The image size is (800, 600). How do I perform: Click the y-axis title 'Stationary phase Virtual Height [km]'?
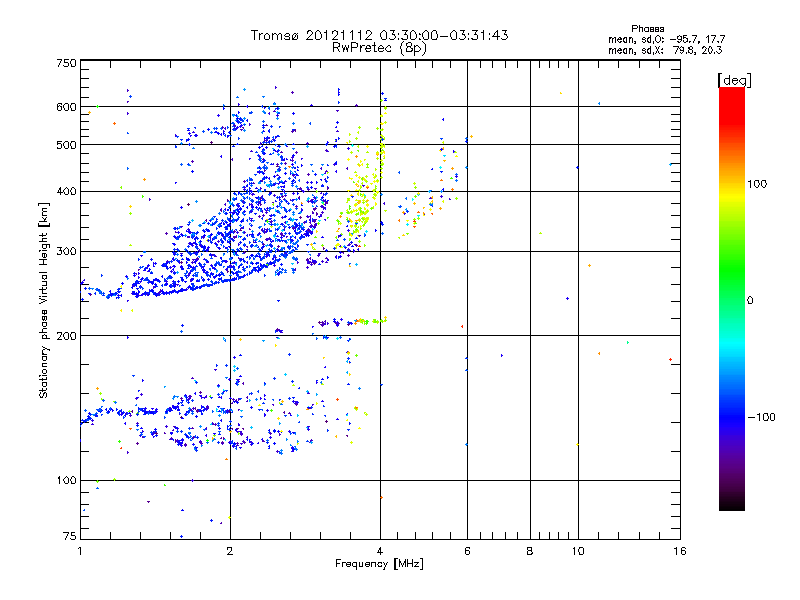click(x=44, y=300)
